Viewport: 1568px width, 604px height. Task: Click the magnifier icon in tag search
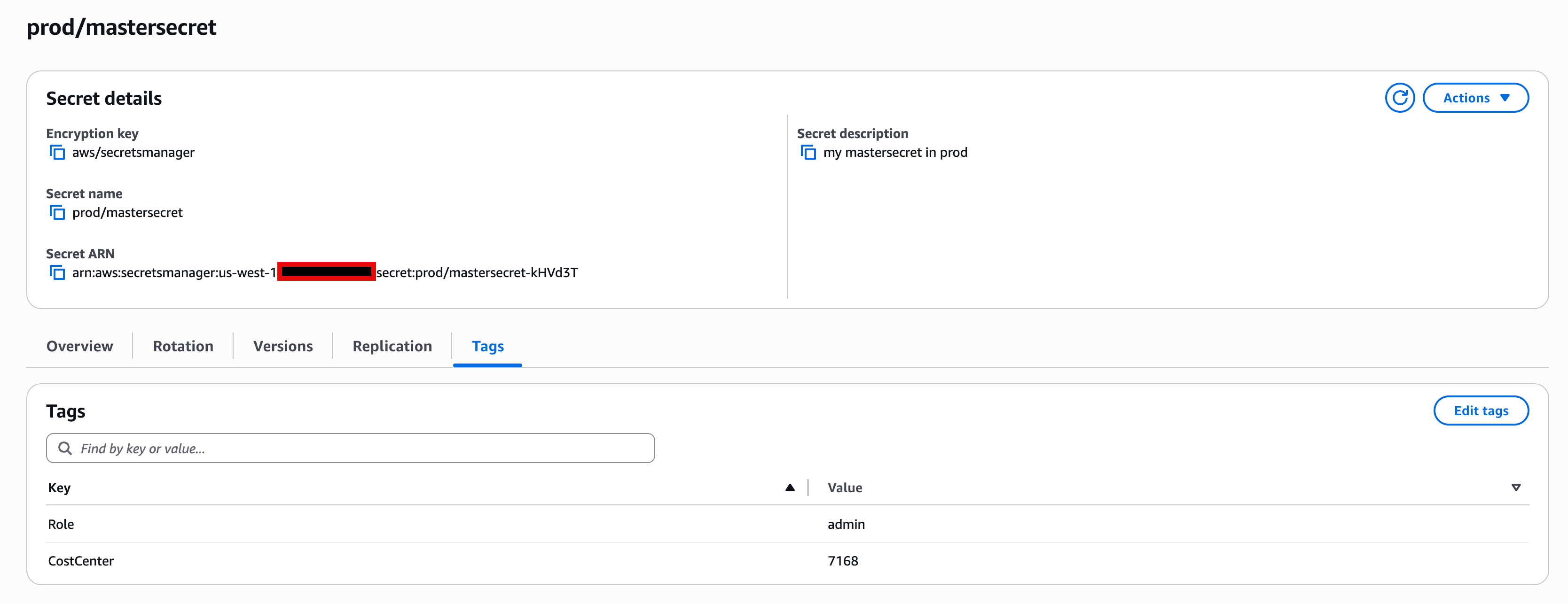tap(65, 448)
